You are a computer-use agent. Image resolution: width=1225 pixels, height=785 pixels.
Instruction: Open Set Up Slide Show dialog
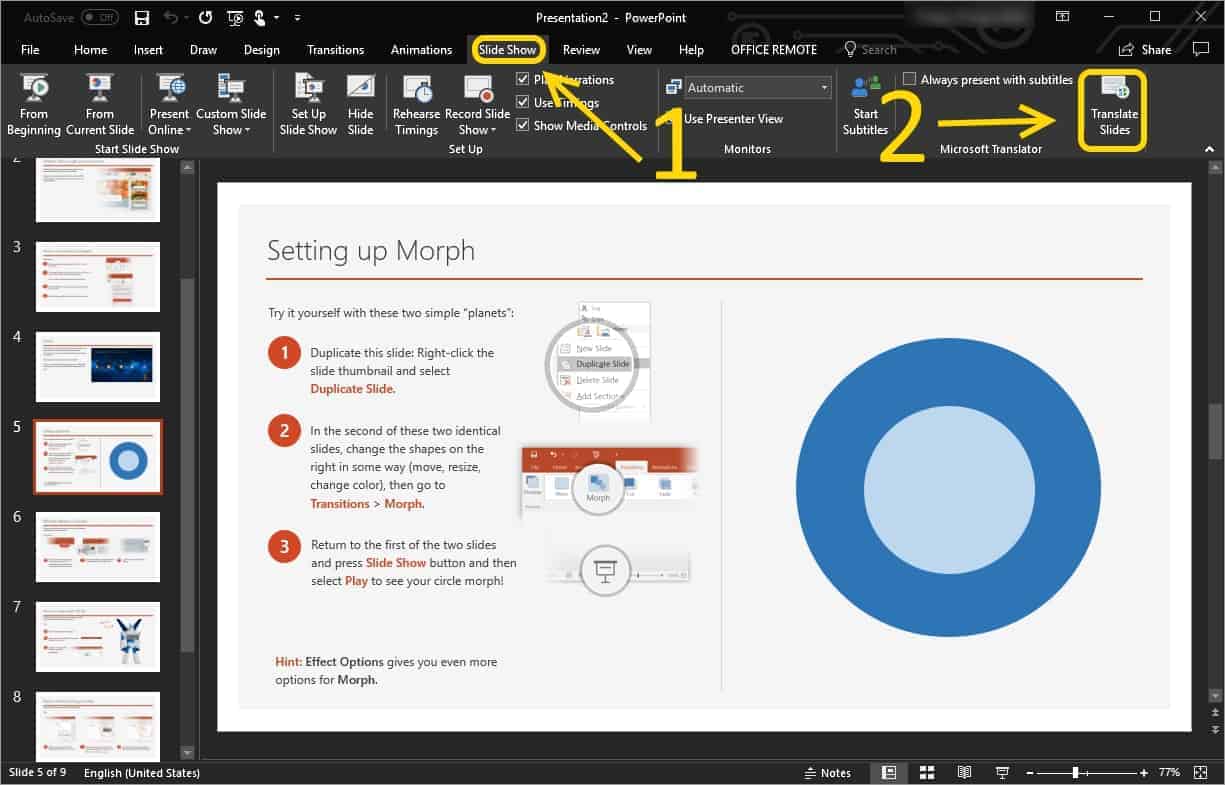pos(308,104)
